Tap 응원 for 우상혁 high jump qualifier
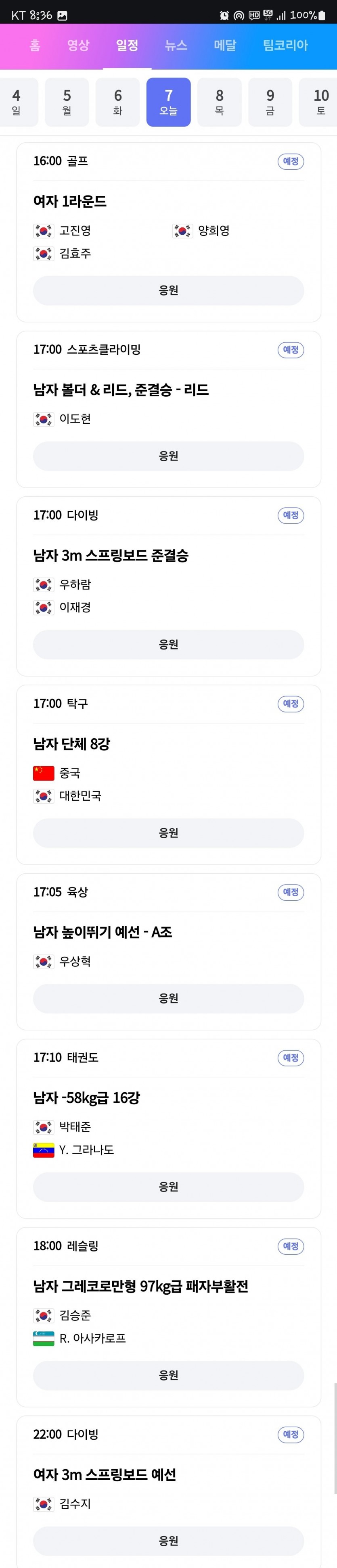The image size is (337, 1568). [x=168, y=998]
